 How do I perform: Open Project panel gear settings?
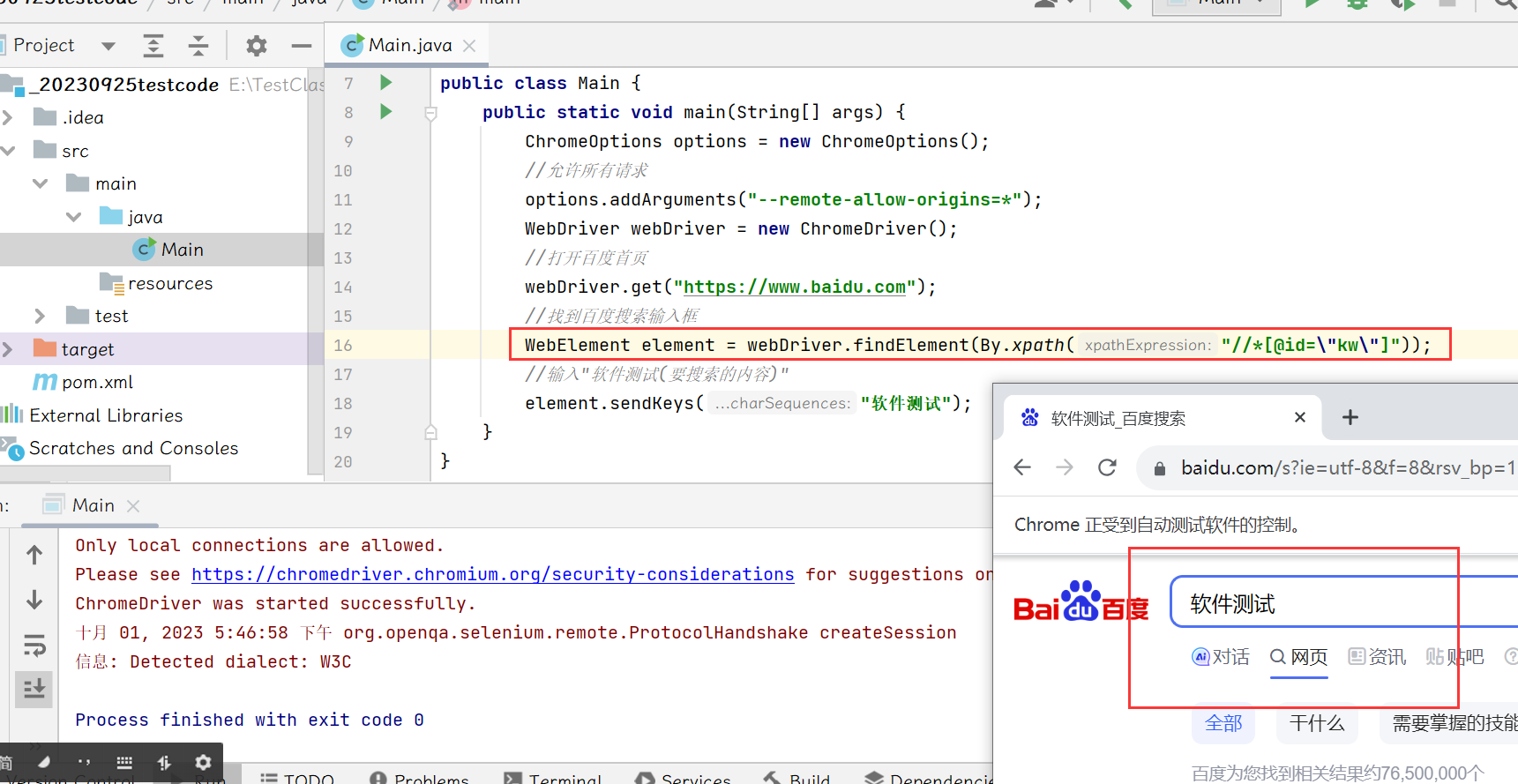[x=257, y=45]
